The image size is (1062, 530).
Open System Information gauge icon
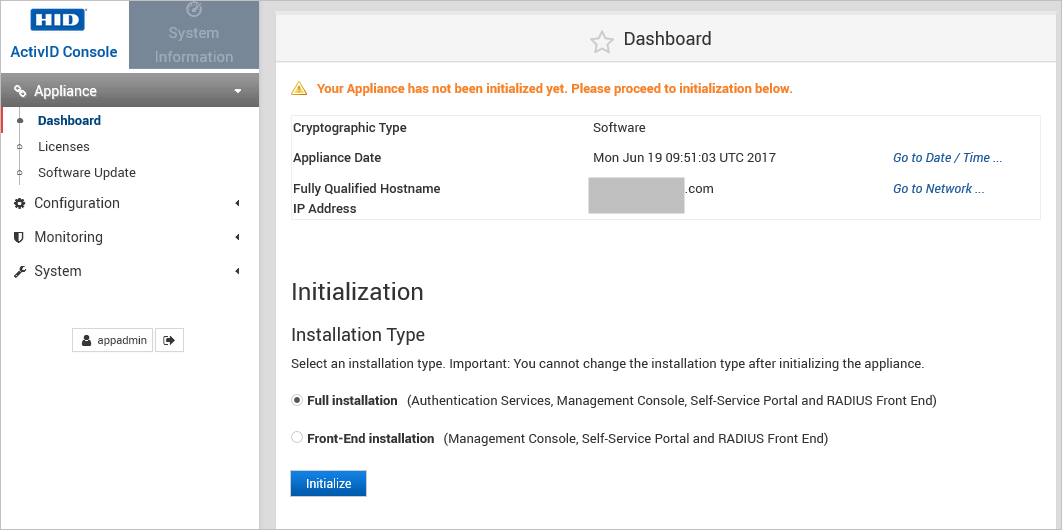point(194,9)
